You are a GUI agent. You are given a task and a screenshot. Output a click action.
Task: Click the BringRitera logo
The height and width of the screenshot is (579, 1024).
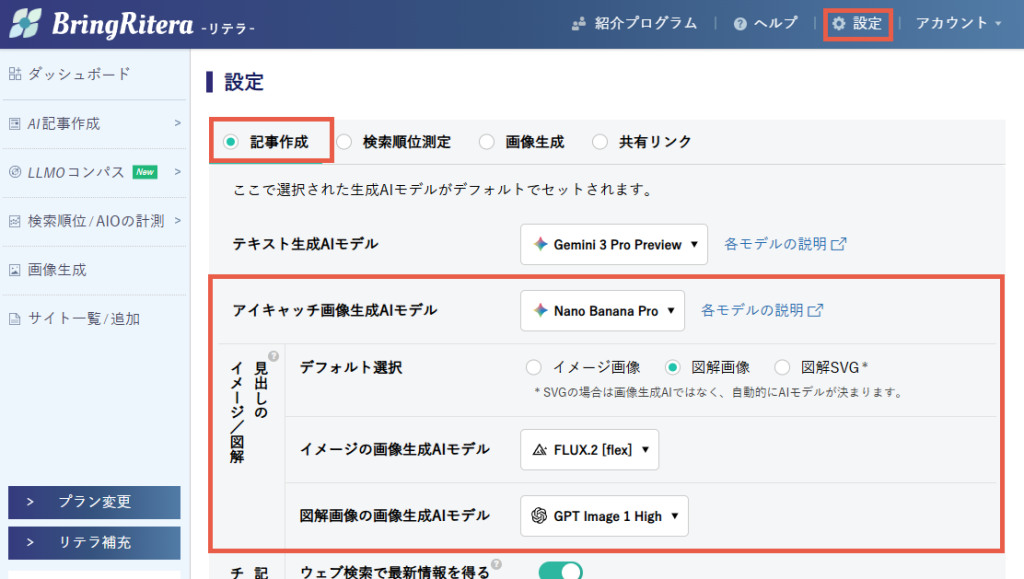[132, 24]
